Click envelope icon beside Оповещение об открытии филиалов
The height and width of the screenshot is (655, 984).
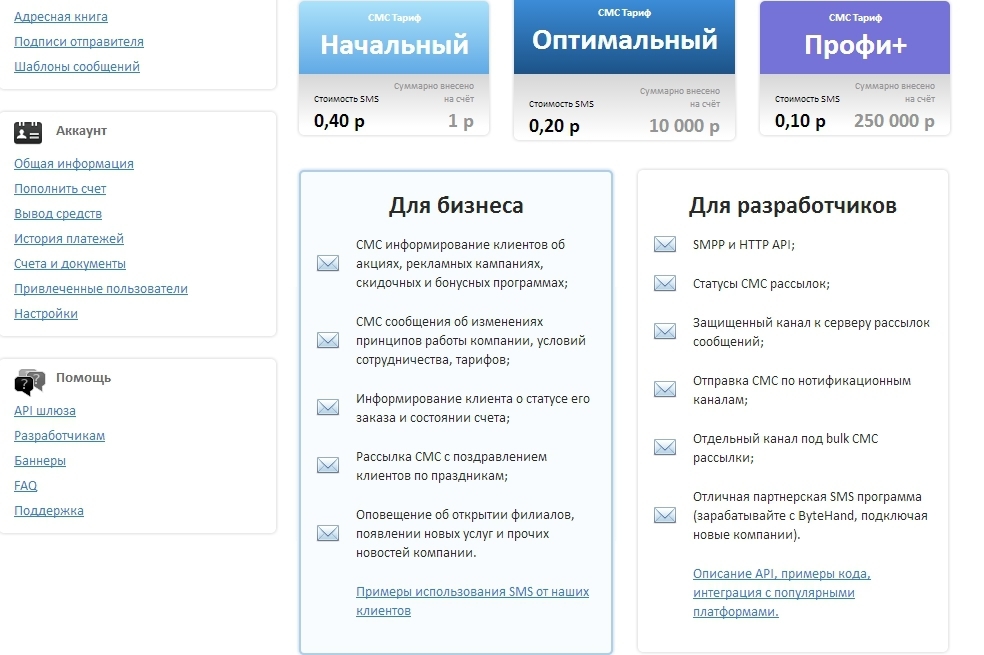point(328,533)
